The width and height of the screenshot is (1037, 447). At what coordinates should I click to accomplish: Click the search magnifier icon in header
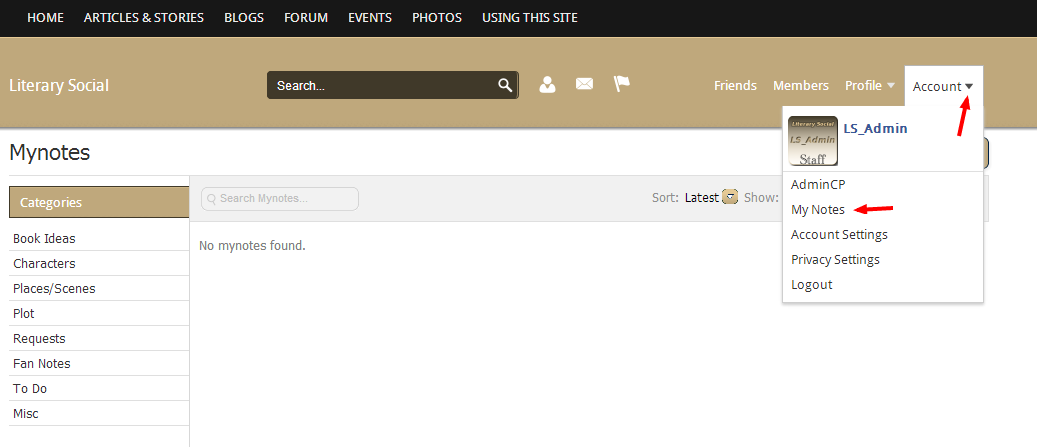click(505, 85)
